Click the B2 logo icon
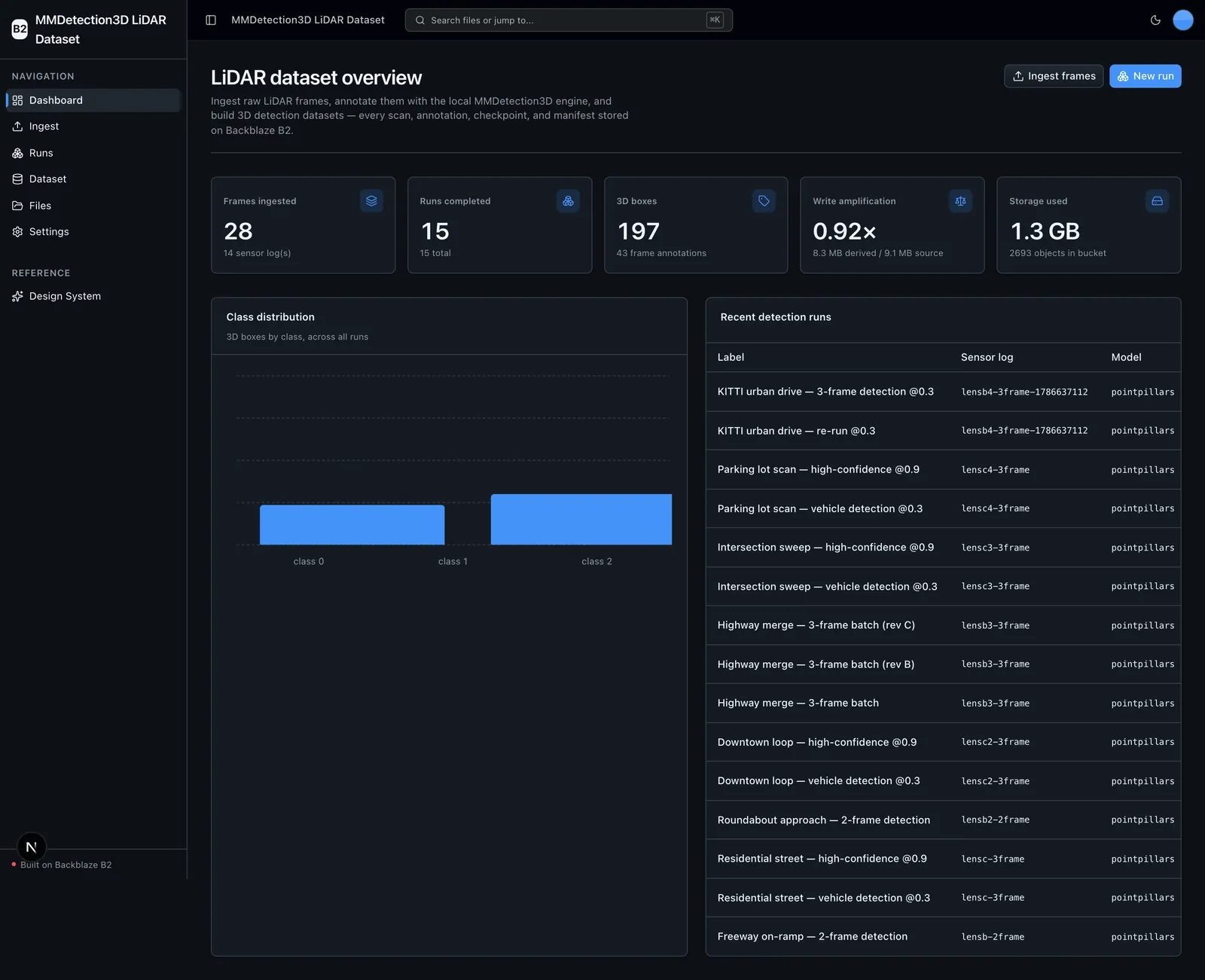This screenshot has width=1205, height=980. coord(20,29)
